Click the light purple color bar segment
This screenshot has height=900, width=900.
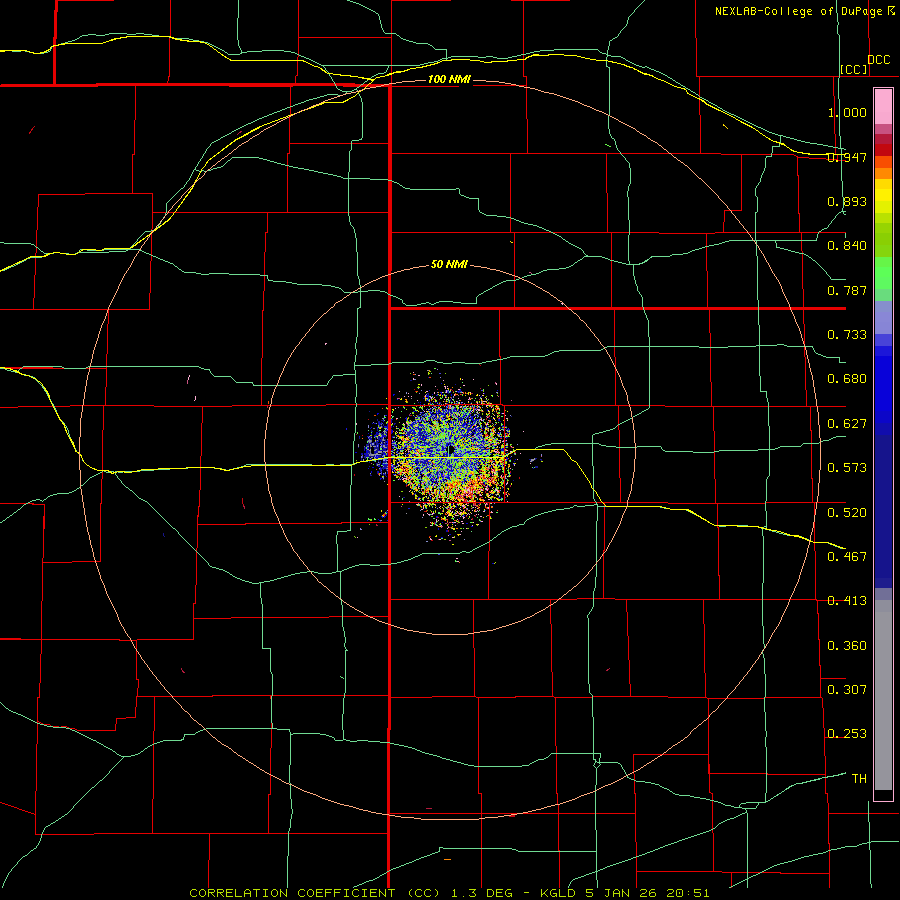[x=883, y=317]
